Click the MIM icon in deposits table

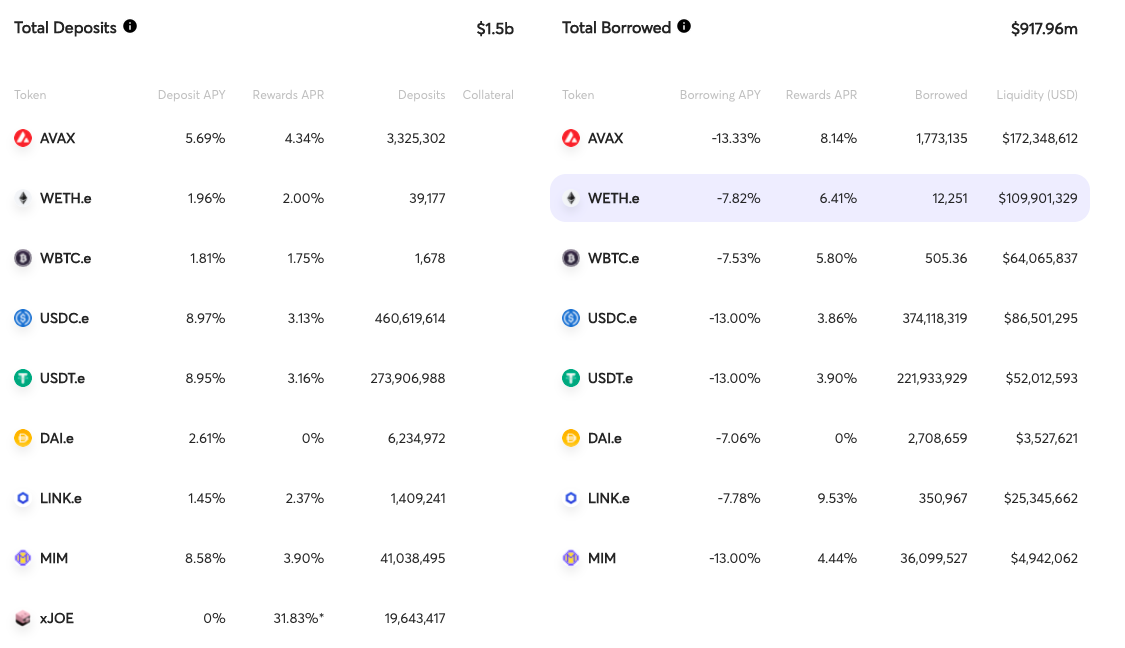pyautogui.click(x=23, y=558)
